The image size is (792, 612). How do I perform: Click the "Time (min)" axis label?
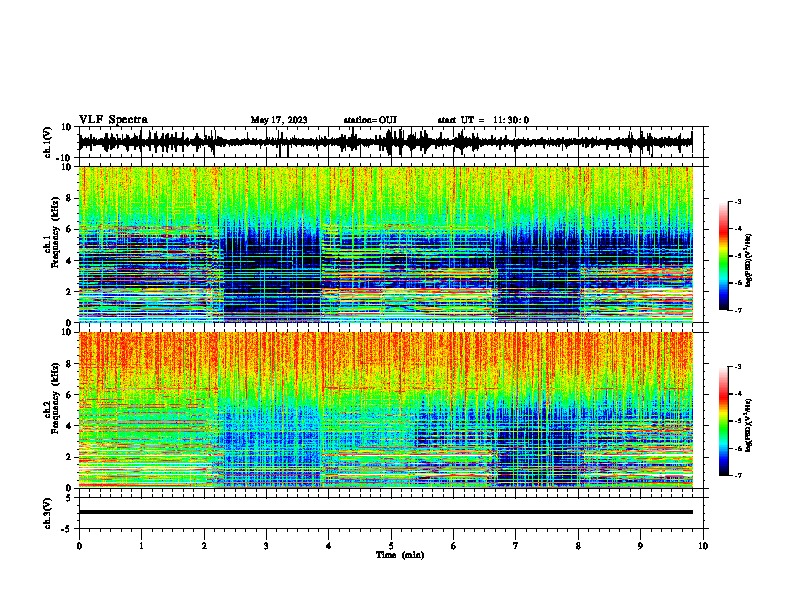point(400,555)
